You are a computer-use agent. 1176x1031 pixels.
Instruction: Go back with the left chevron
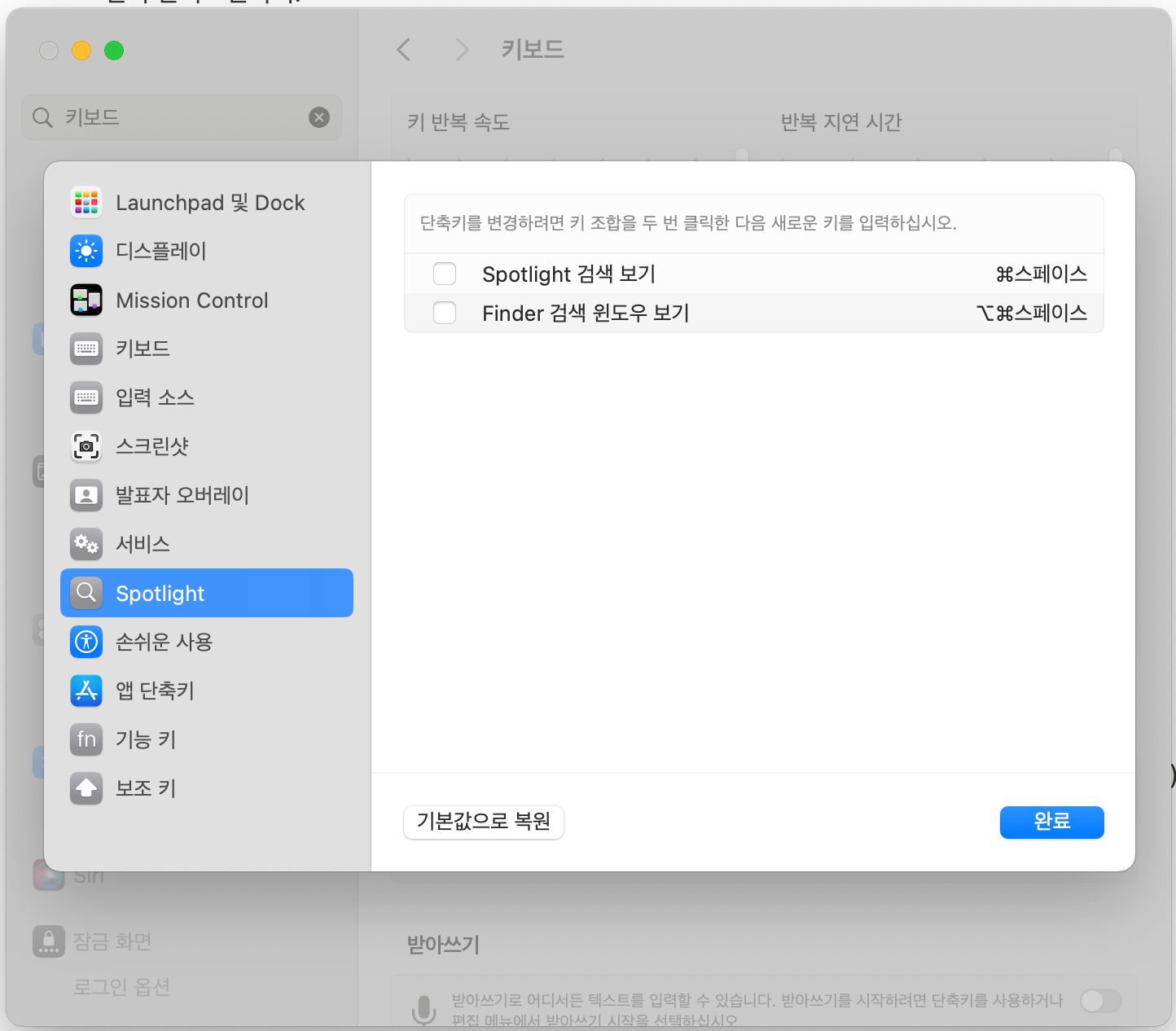point(403,50)
